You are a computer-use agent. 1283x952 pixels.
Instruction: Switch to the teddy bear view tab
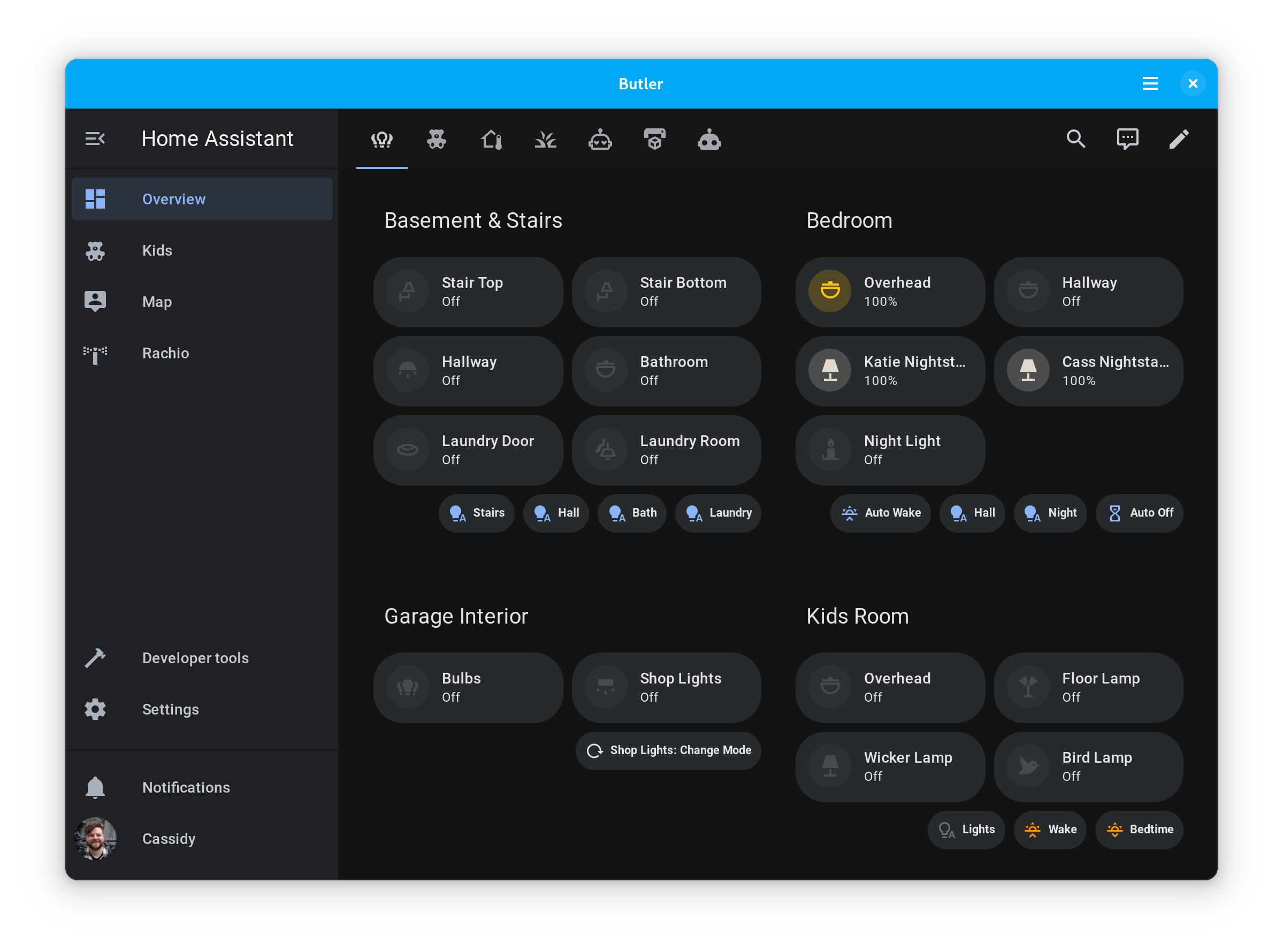point(436,140)
